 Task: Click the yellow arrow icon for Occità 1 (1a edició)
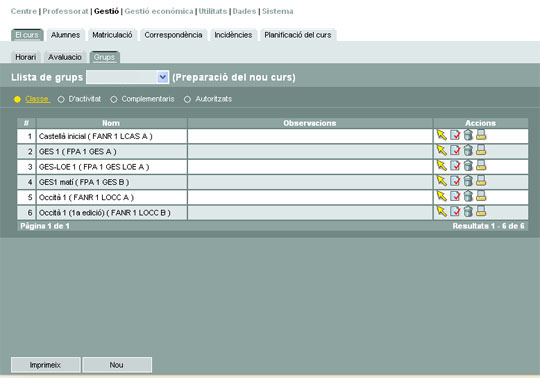tap(442, 211)
